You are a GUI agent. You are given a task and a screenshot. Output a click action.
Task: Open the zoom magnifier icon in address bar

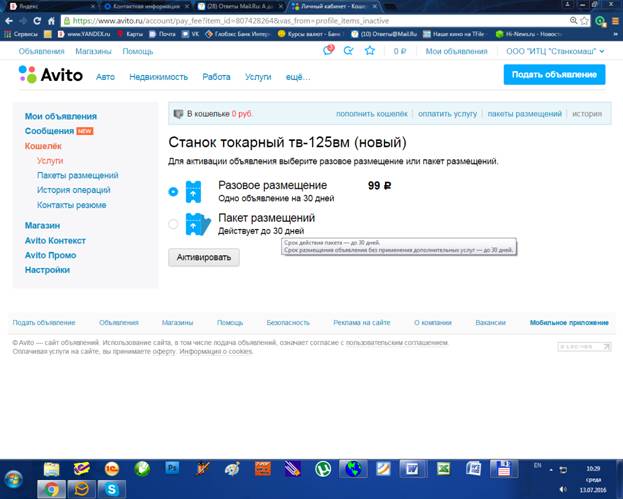pos(573,21)
